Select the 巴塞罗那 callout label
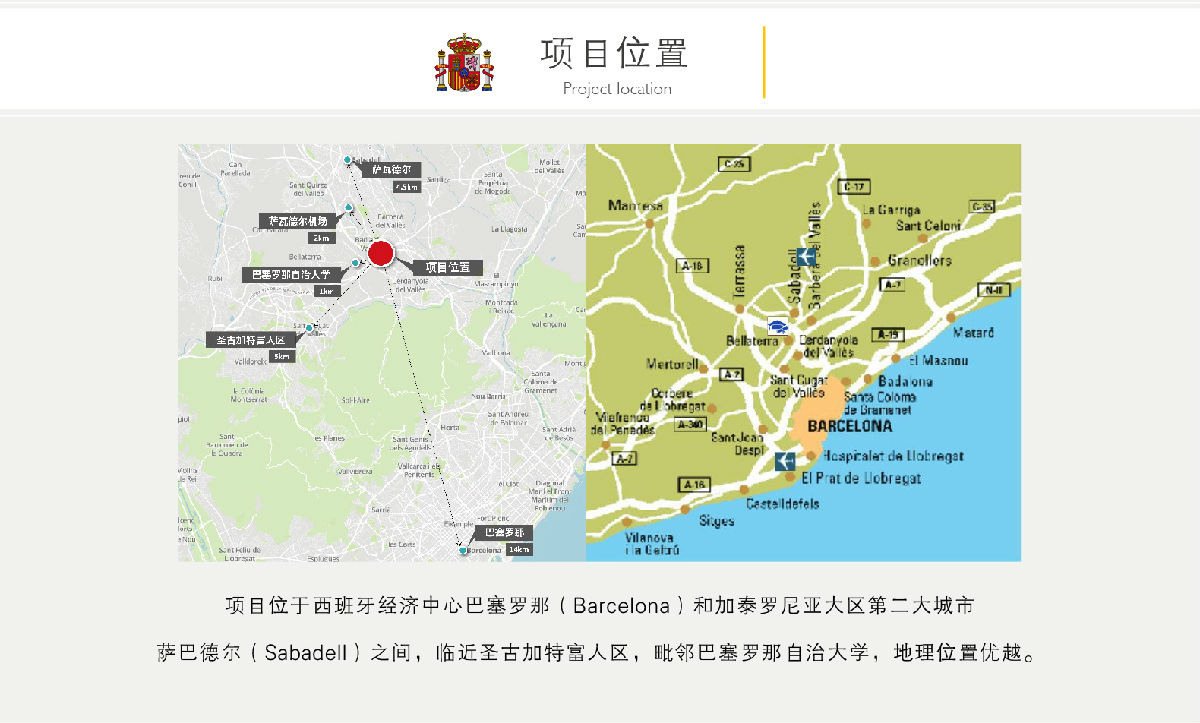The image size is (1200, 723). click(x=504, y=533)
